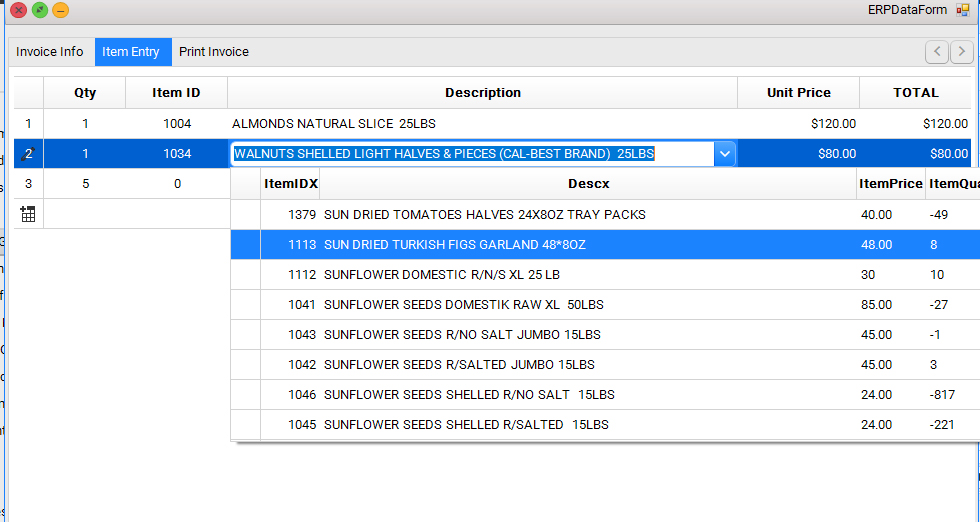This screenshot has height=522, width=980.
Task: Click the orange minimize window button
Action: coord(61,10)
